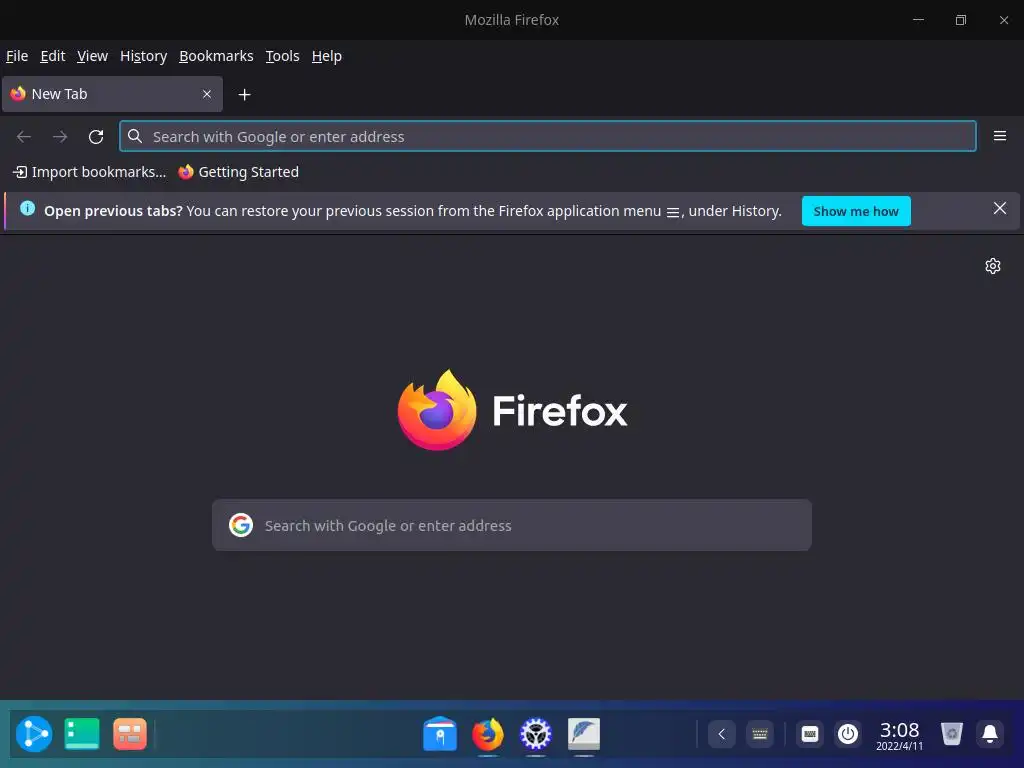The width and height of the screenshot is (1024, 768).
Task: Open the View menu
Action: [x=92, y=56]
